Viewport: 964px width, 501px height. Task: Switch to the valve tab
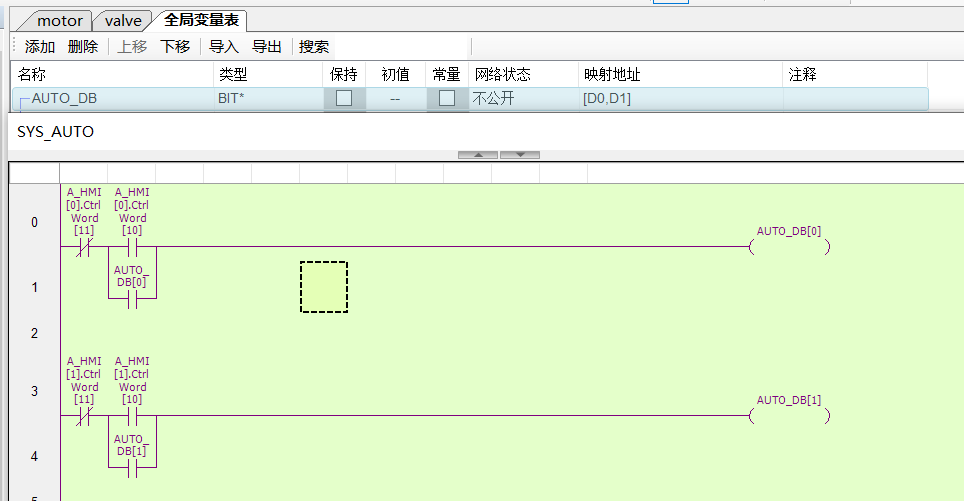click(x=123, y=21)
